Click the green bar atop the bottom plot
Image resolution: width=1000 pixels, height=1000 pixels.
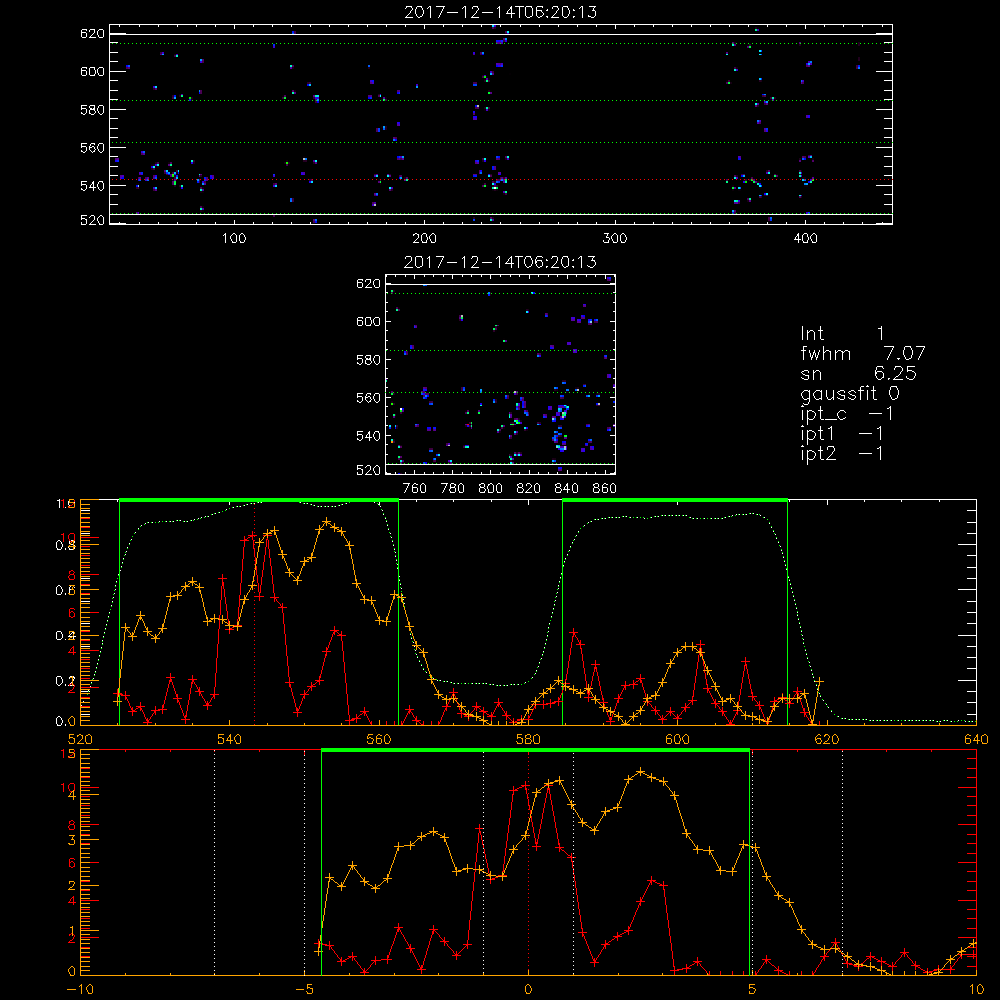coord(535,751)
